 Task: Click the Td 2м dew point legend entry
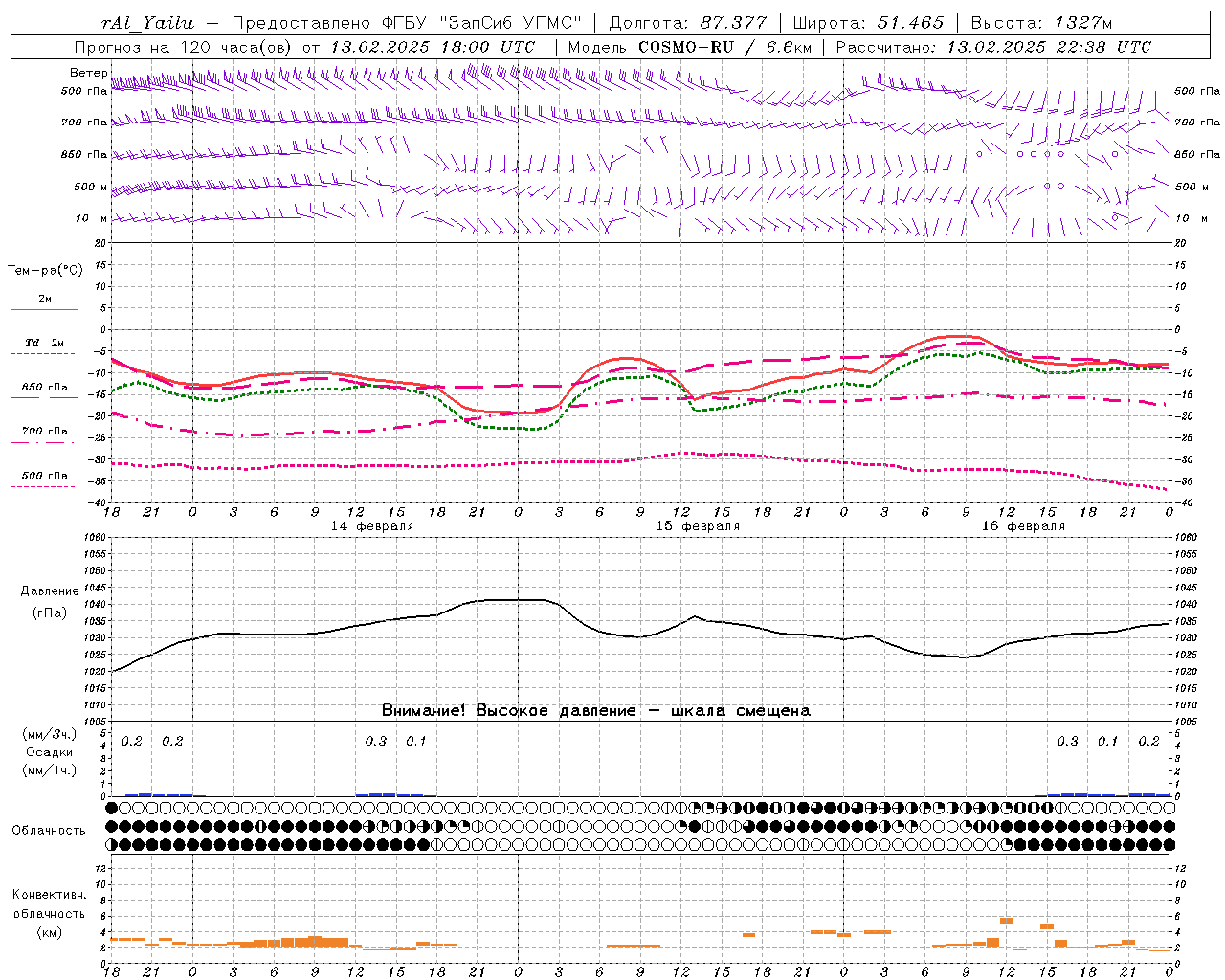[44, 343]
